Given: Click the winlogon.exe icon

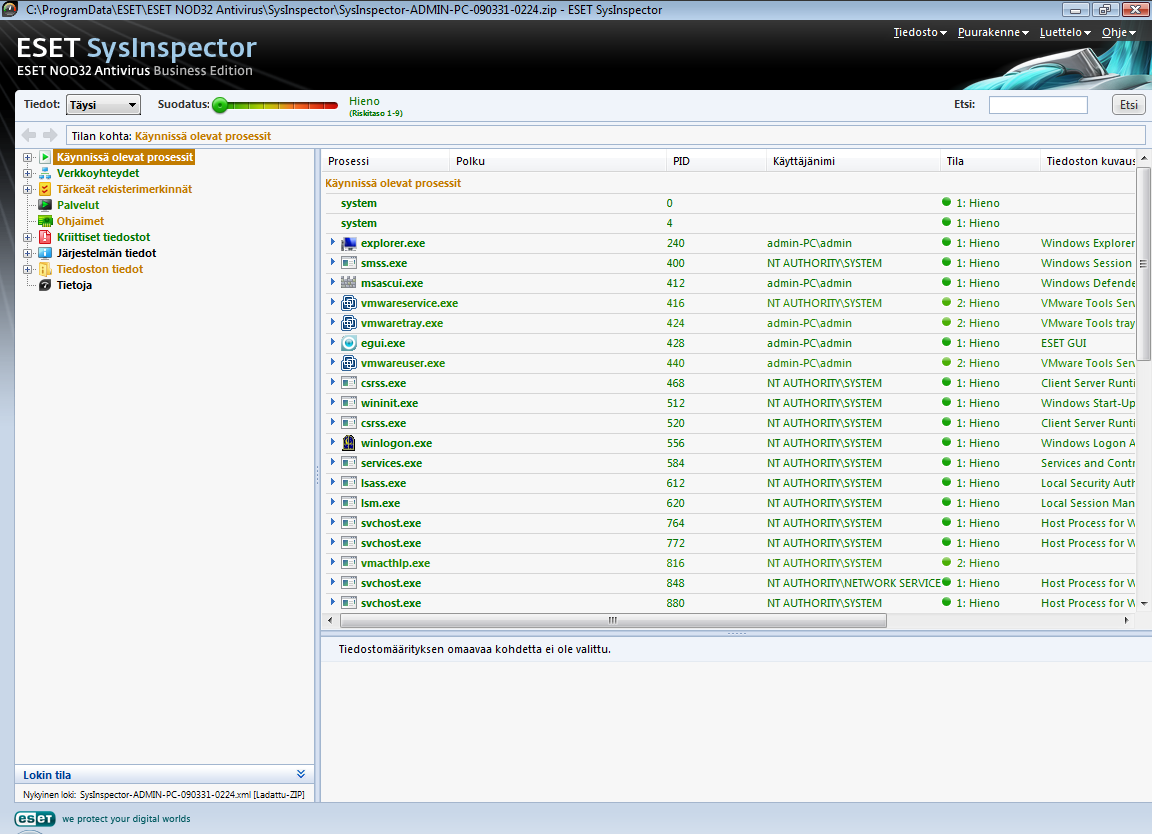Looking at the screenshot, I should [x=349, y=443].
